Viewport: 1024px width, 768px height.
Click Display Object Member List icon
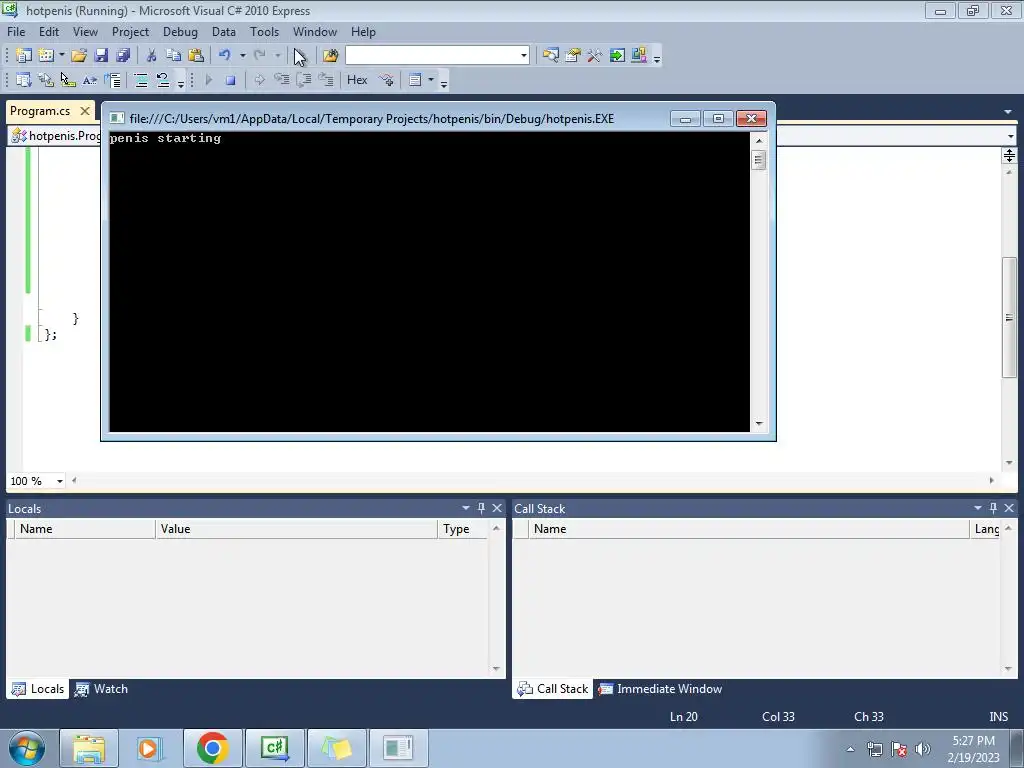[x=24, y=80]
